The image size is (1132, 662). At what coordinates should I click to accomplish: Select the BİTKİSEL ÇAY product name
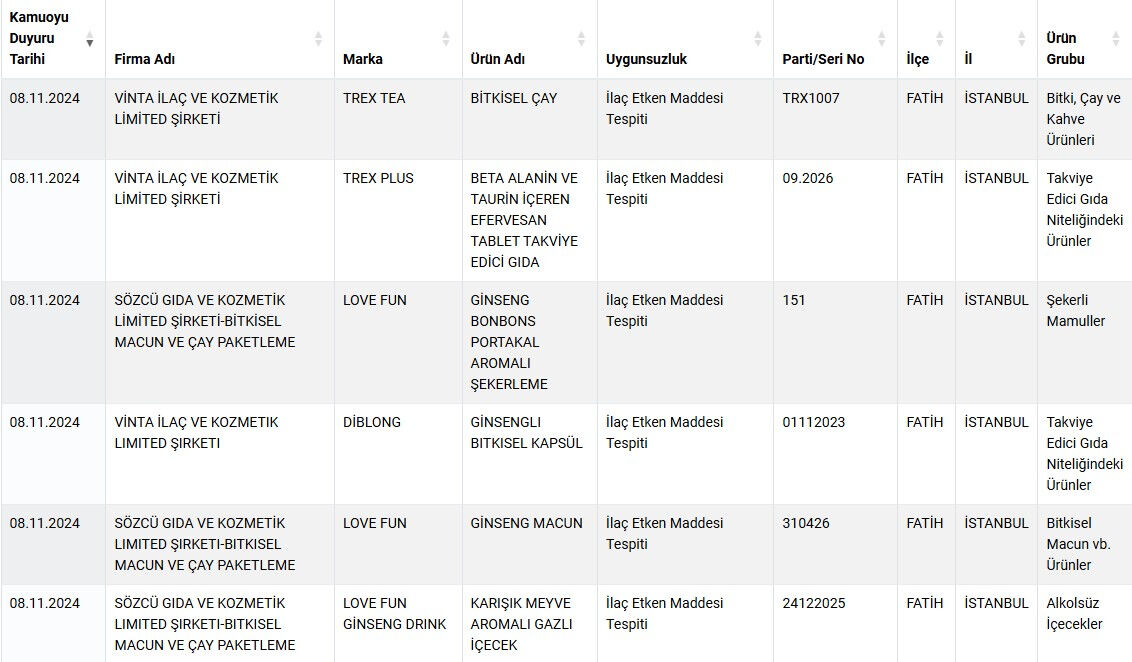pyautogui.click(x=514, y=98)
